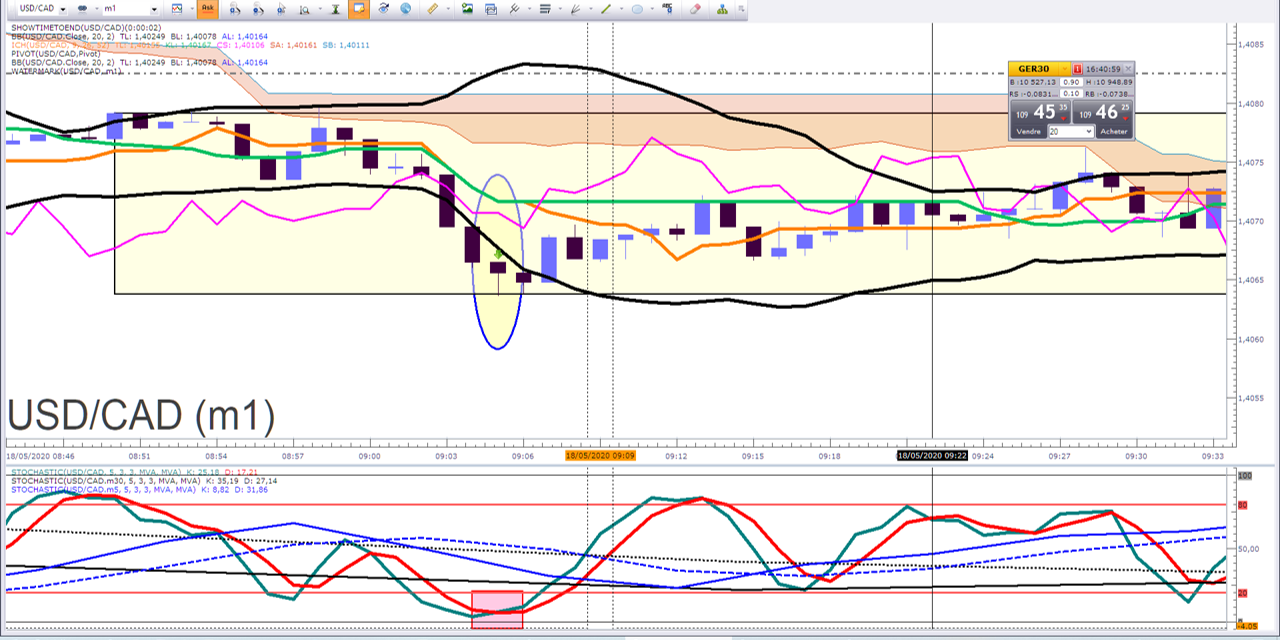Click the horizontal lines list icon

point(545,9)
